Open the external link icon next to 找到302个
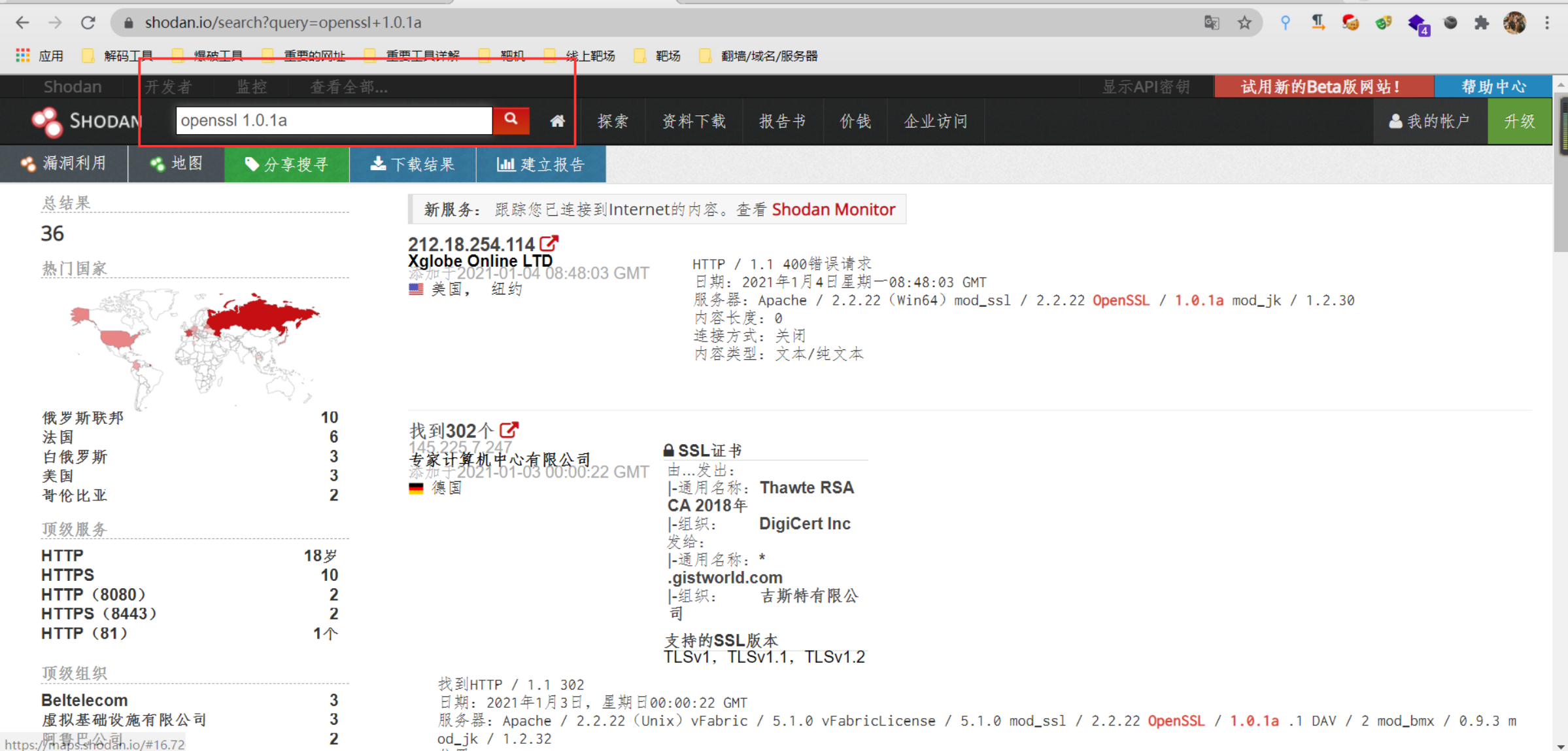1568x751 pixels. click(x=509, y=430)
